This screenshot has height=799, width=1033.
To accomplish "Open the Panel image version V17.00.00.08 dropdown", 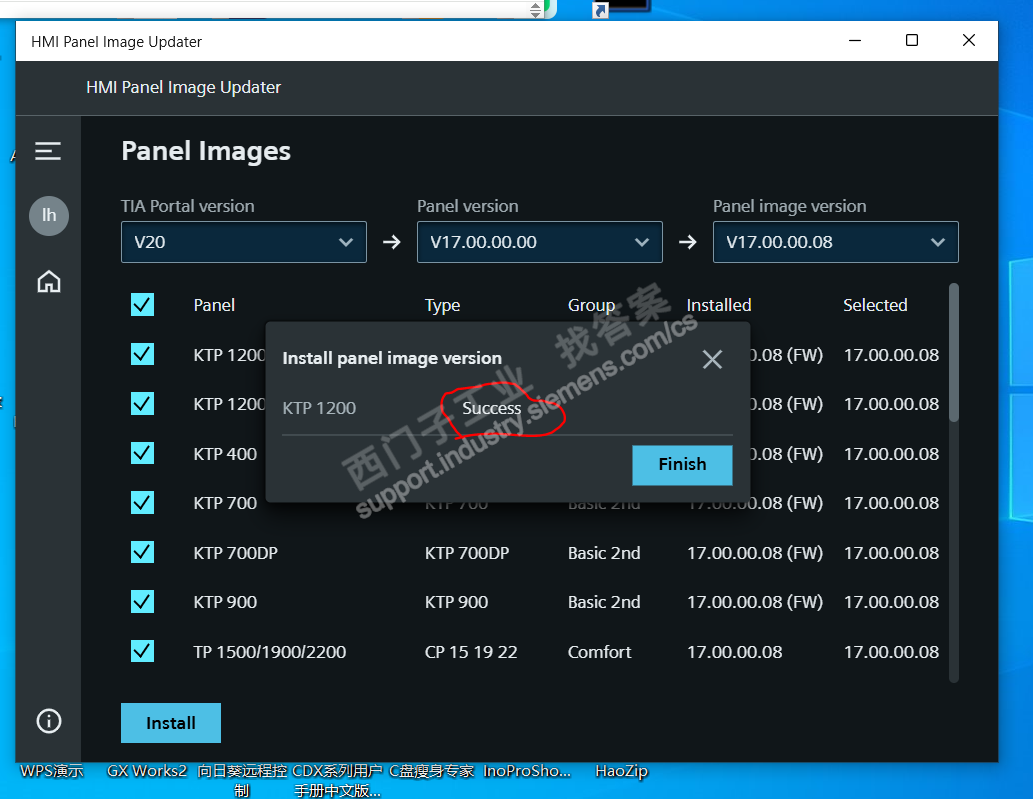I will [x=835, y=242].
